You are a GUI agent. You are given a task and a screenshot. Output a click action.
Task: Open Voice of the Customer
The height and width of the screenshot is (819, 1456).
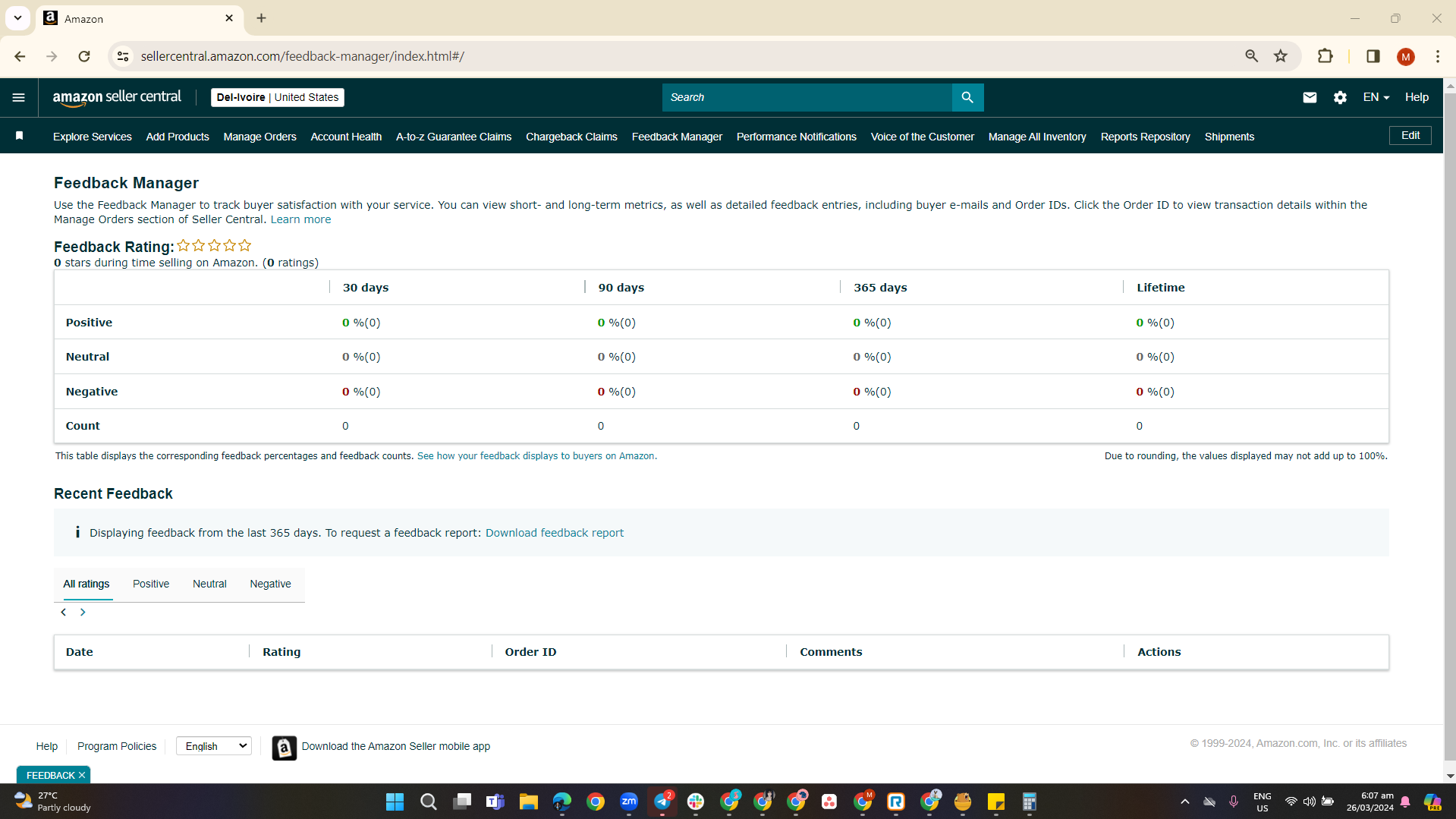[x=923, y=137]
